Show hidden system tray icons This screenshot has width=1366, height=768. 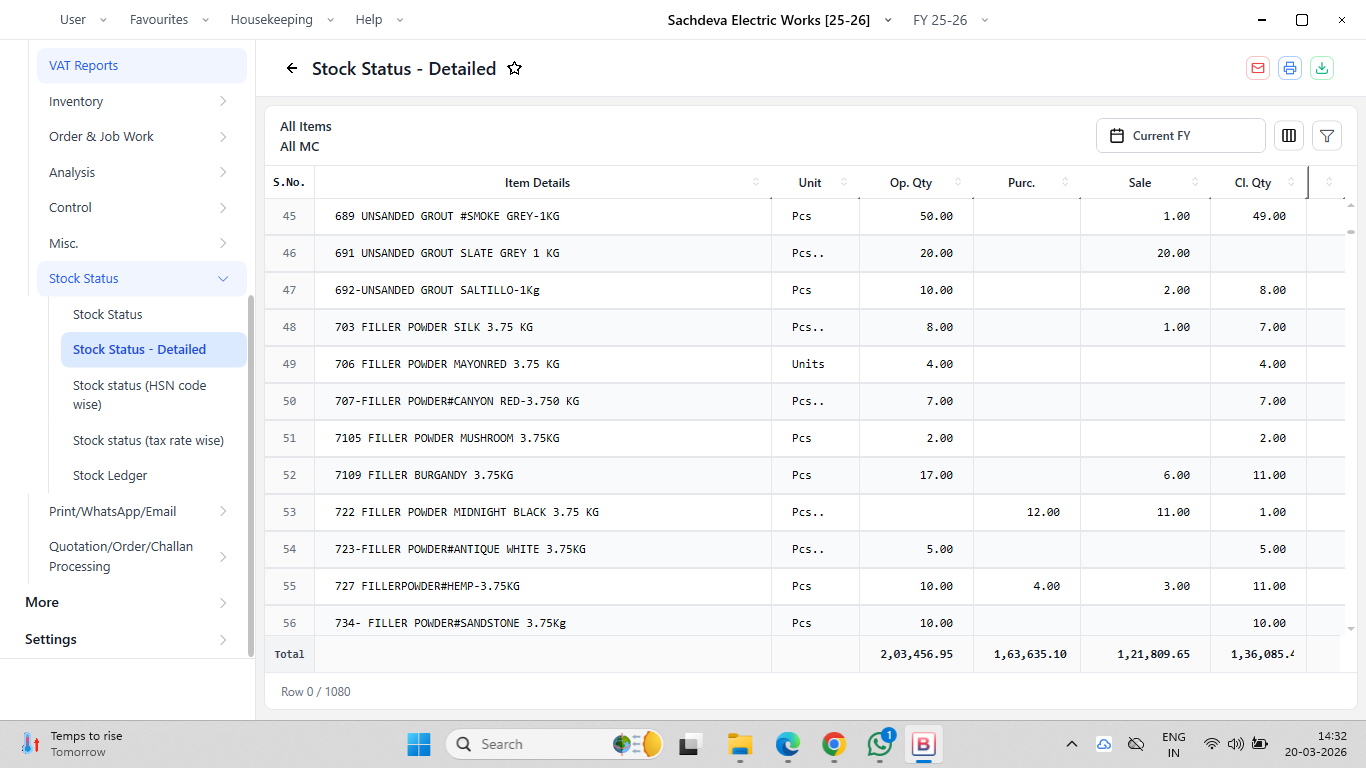tap(1072, 744)
